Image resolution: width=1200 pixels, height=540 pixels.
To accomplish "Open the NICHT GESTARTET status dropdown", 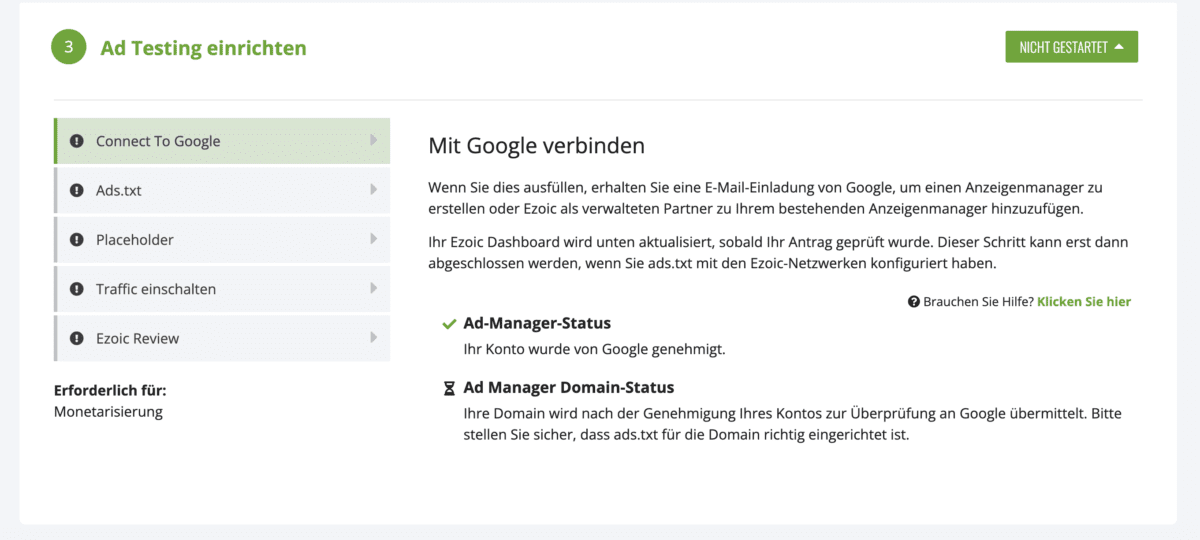I will (x=1071, y=47).
